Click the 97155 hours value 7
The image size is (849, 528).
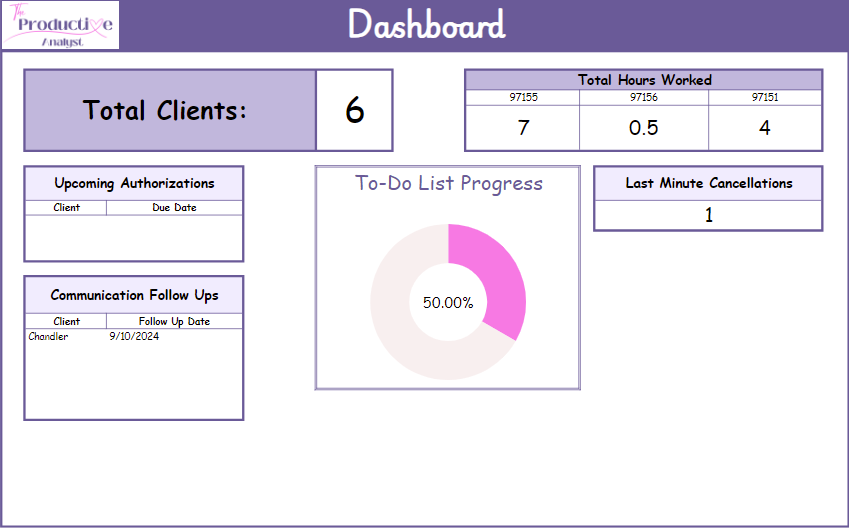coord(523,128)
